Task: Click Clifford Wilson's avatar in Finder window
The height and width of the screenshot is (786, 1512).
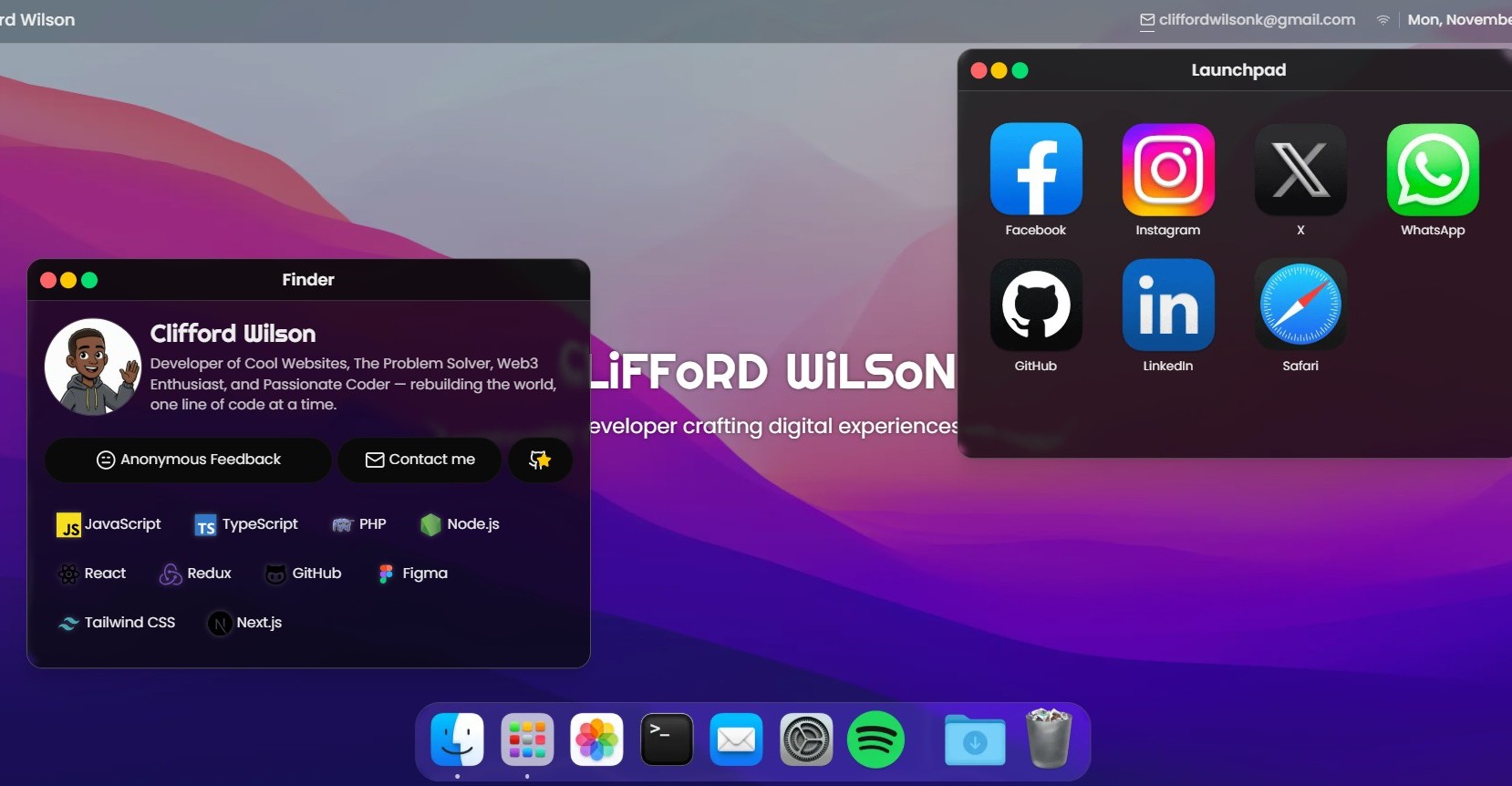Action: click(x=93, y=367)
